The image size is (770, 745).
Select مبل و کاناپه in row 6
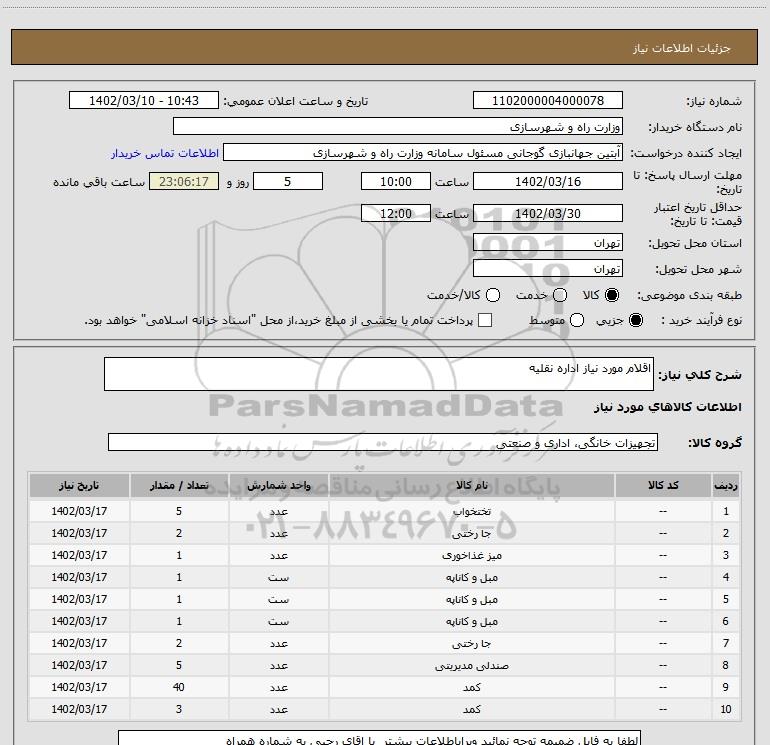pyautogui.click(x=471, y=622)
